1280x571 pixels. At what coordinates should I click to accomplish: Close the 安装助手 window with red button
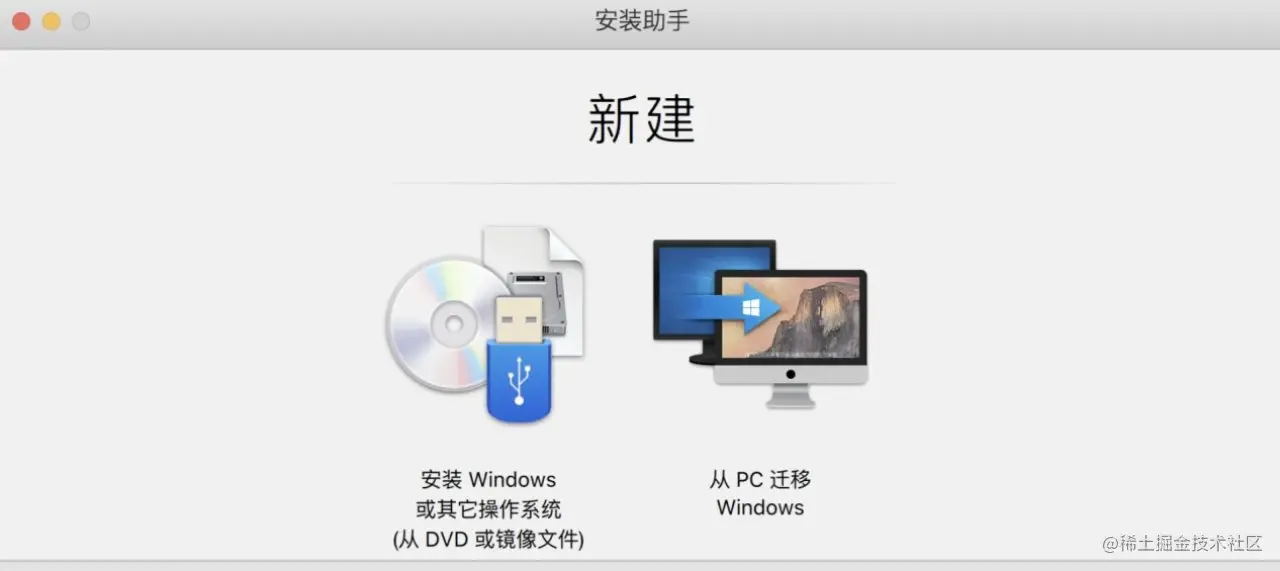[x=21, y=21]
